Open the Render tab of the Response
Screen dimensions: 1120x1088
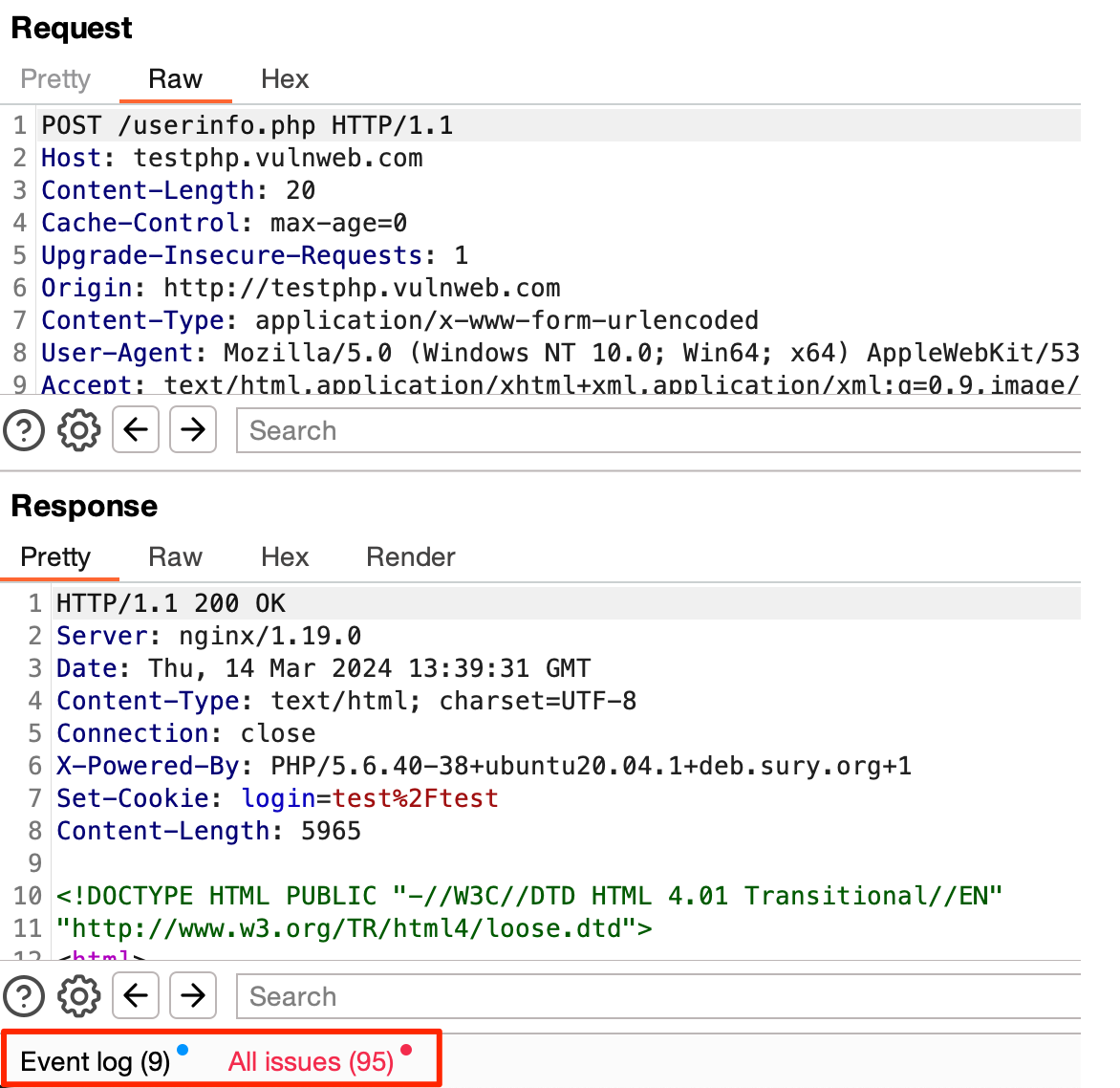[410, 557]
